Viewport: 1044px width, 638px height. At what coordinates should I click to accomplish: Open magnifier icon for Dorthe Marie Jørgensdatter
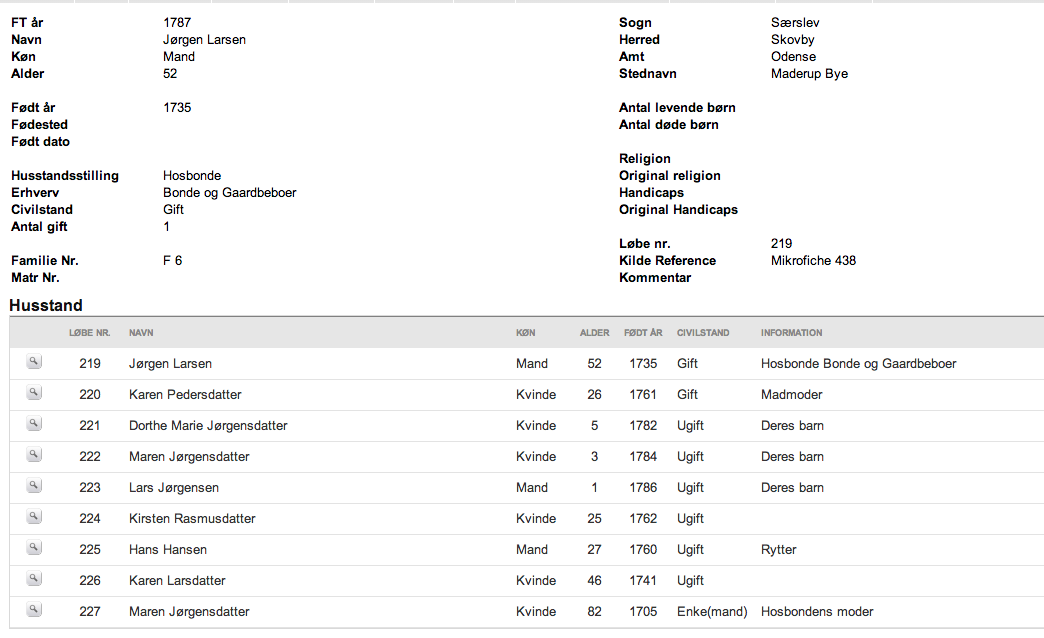[x=34, y=424]
